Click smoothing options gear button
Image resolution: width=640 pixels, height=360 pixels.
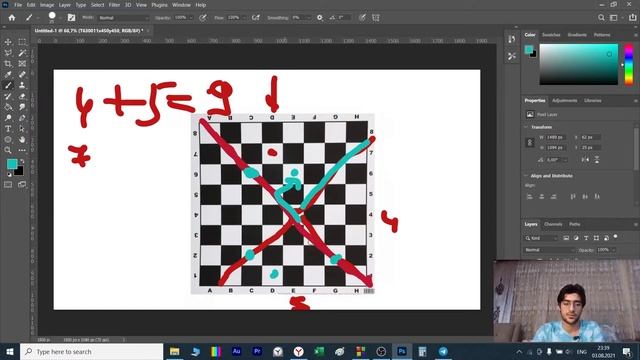[x=320, y=18]
